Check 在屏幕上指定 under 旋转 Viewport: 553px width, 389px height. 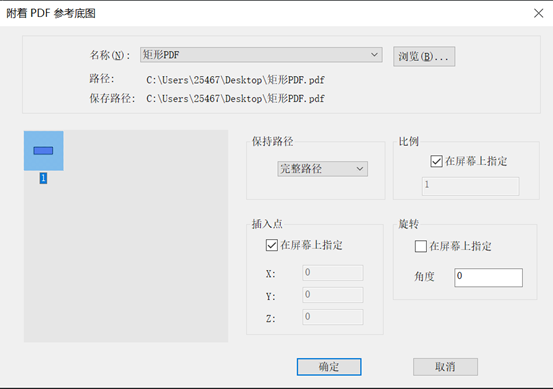(420, 246)
